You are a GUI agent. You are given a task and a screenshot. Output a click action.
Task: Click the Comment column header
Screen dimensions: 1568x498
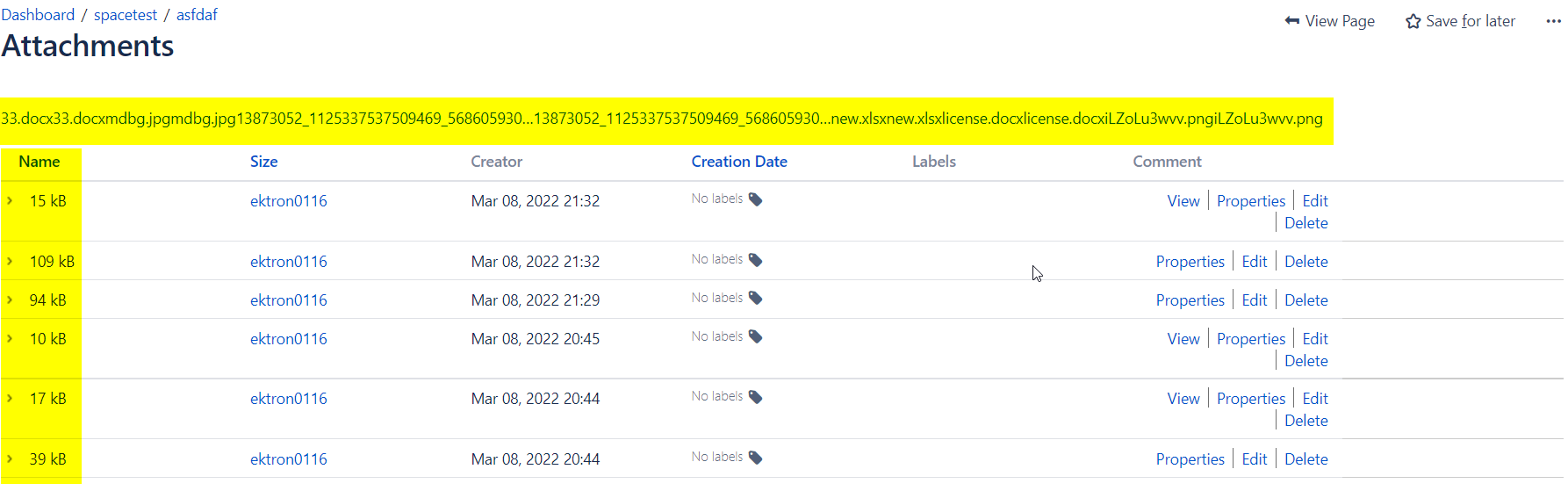[x=1167, y=162]
